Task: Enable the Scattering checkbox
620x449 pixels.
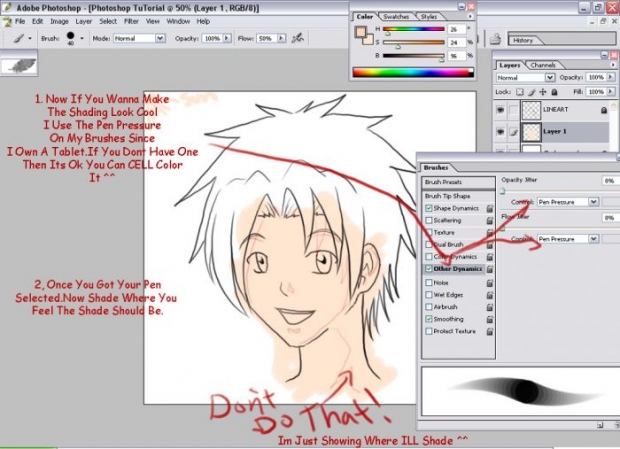Action: click(429, 221)
